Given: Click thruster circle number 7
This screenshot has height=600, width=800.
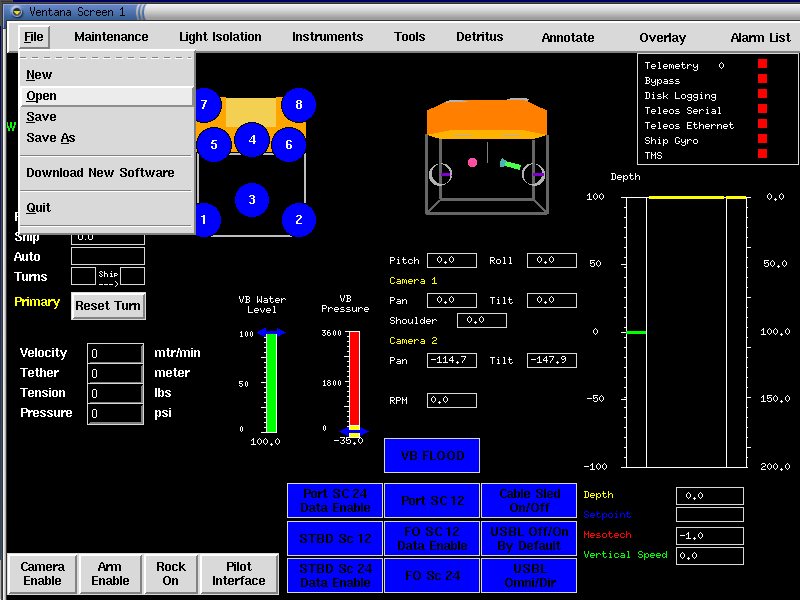Looking at the screenshot, I should [x=208, y=105].
